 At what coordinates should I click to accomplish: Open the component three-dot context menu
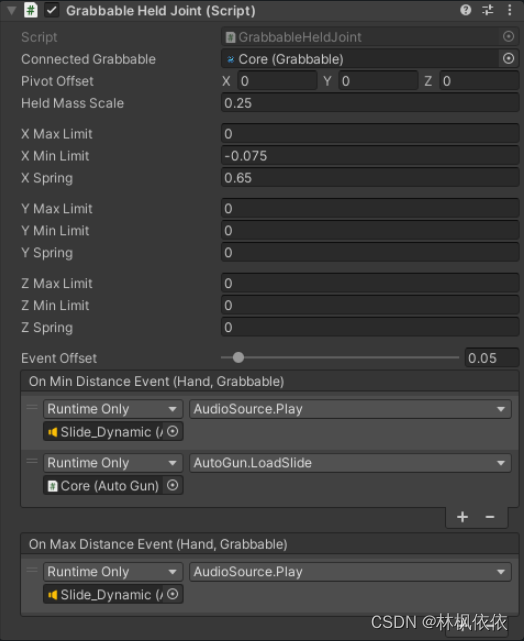[x=509, y=10]
